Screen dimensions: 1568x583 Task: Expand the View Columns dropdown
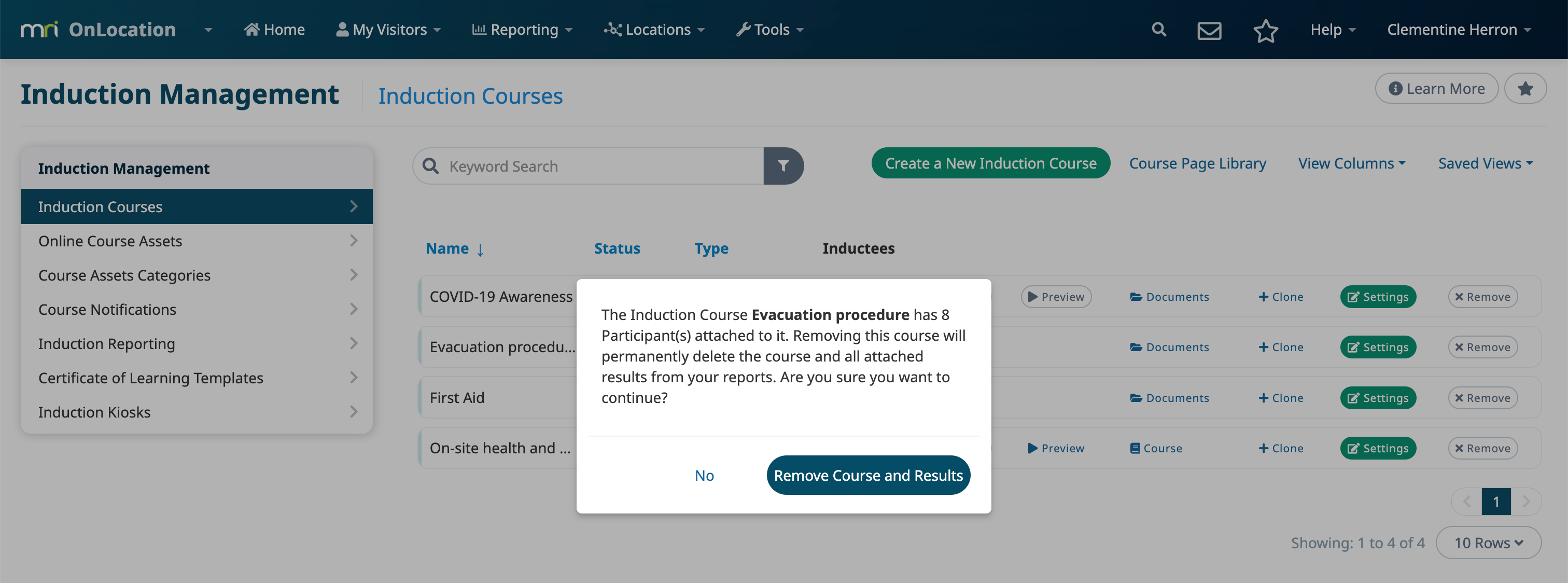coord(1352,163)
